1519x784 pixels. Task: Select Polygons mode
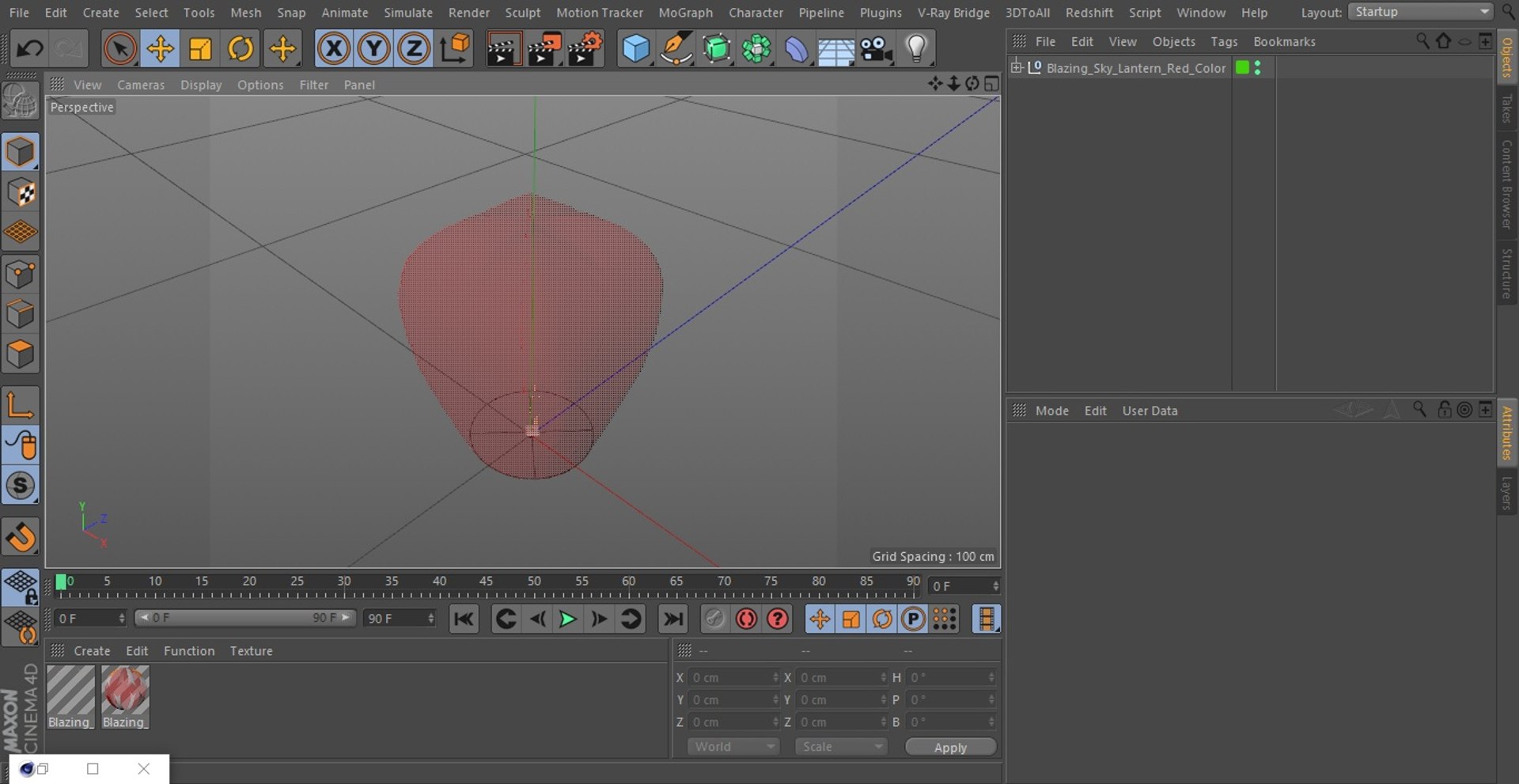pyautogui.click(x=20, y=354)
